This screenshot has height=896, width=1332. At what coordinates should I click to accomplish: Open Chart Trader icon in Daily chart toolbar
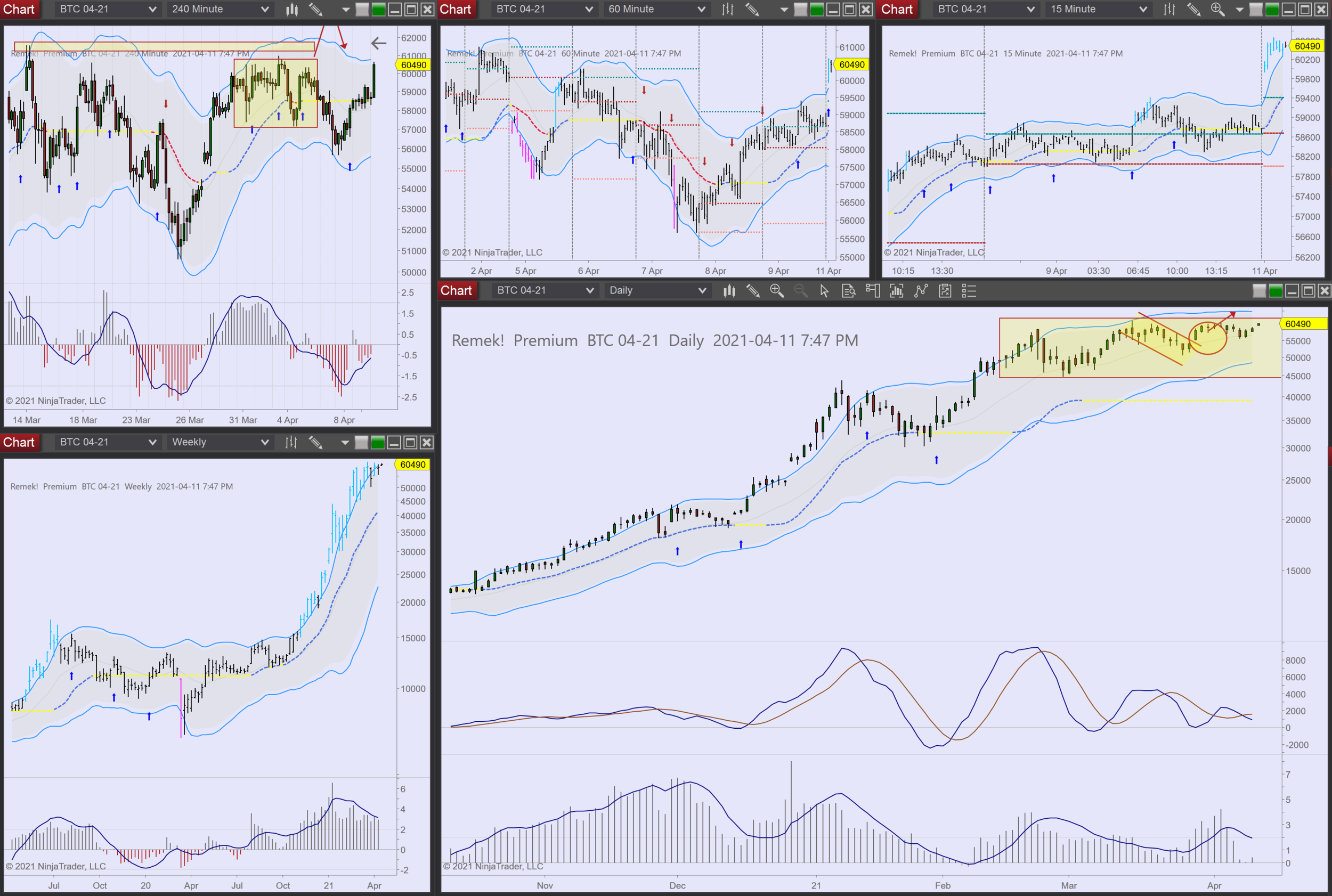pyautogui.click(x=873, y=291)
